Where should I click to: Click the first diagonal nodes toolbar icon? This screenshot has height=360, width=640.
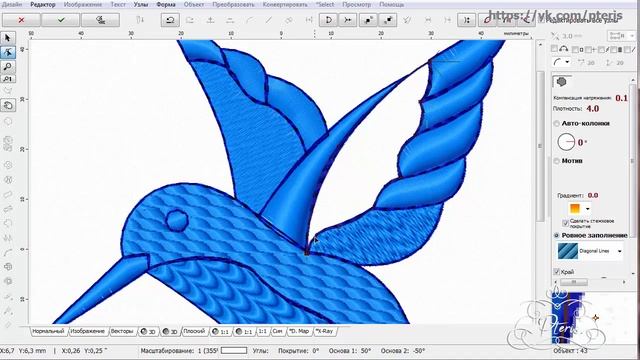coord(368,20)
